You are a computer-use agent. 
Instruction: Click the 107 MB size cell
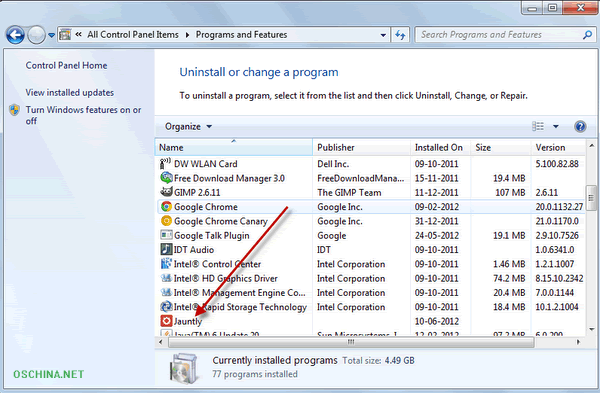tap(510, 192)
